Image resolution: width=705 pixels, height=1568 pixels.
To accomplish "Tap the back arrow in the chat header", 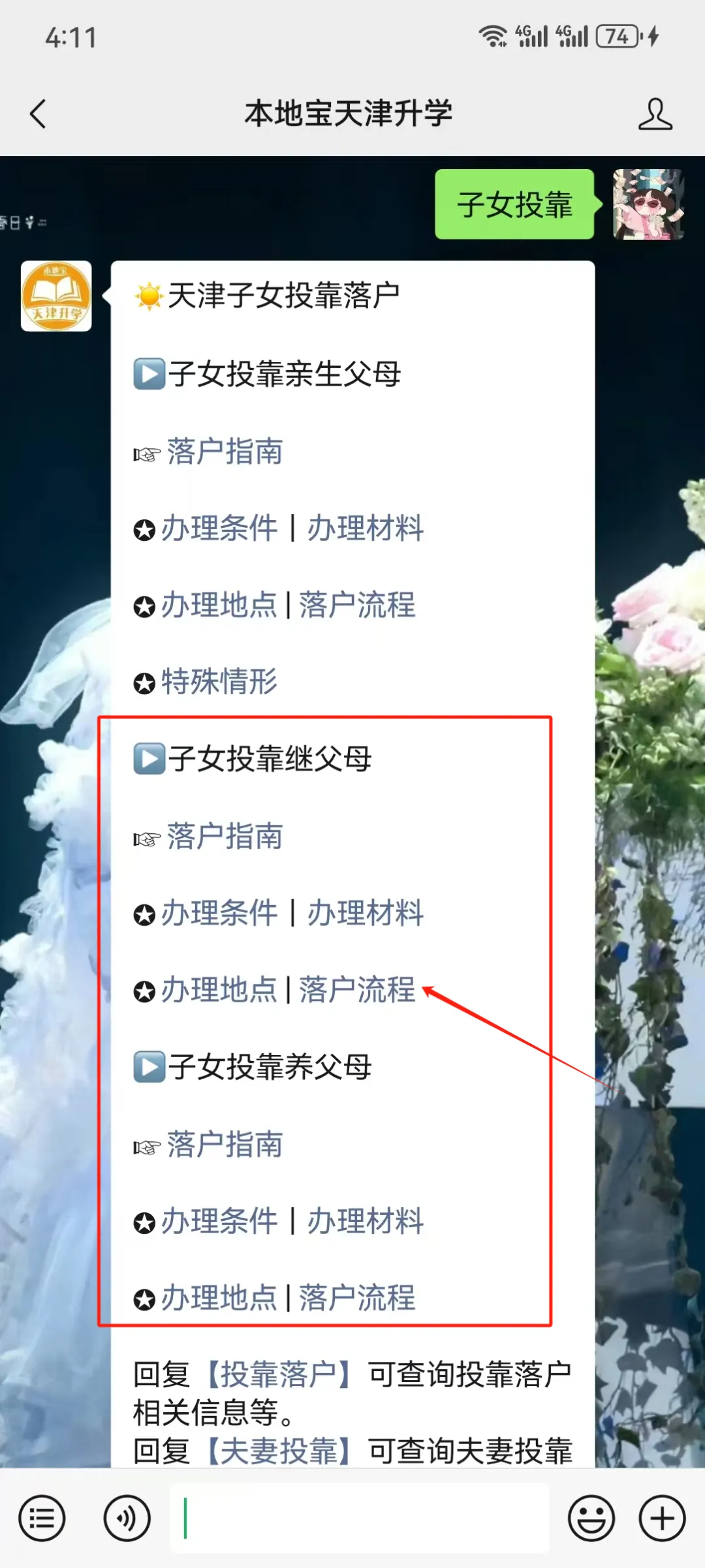I will click(x=38, y=114).
